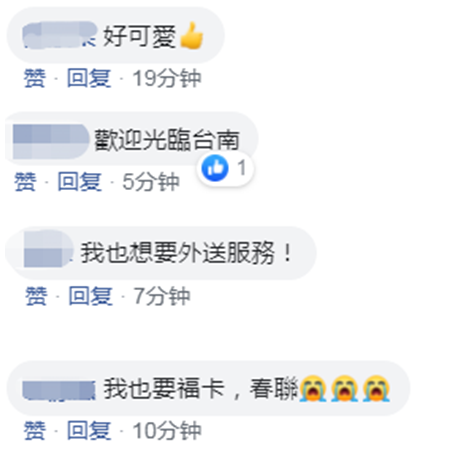Open the 5分钟 timestamp link
This screenshot has height=449, width=466.
(151, 182)
